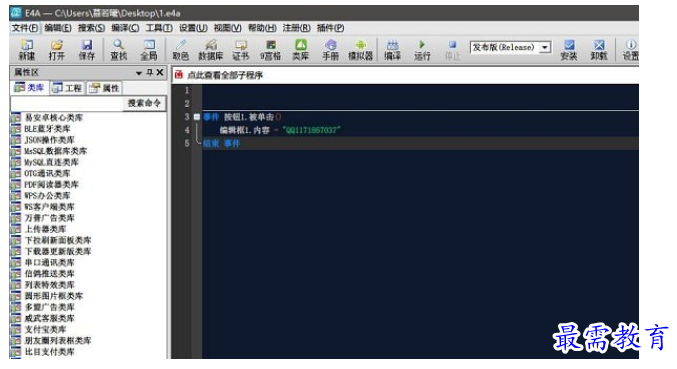Click the 安装 install toolbar icon
This screenshot has width=677, height=369.
tap(569, 50)
